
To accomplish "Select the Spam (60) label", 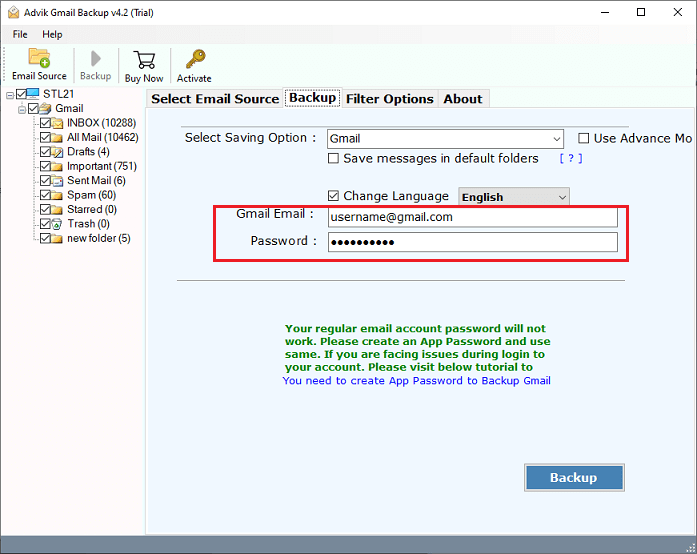I will [92, 195].
